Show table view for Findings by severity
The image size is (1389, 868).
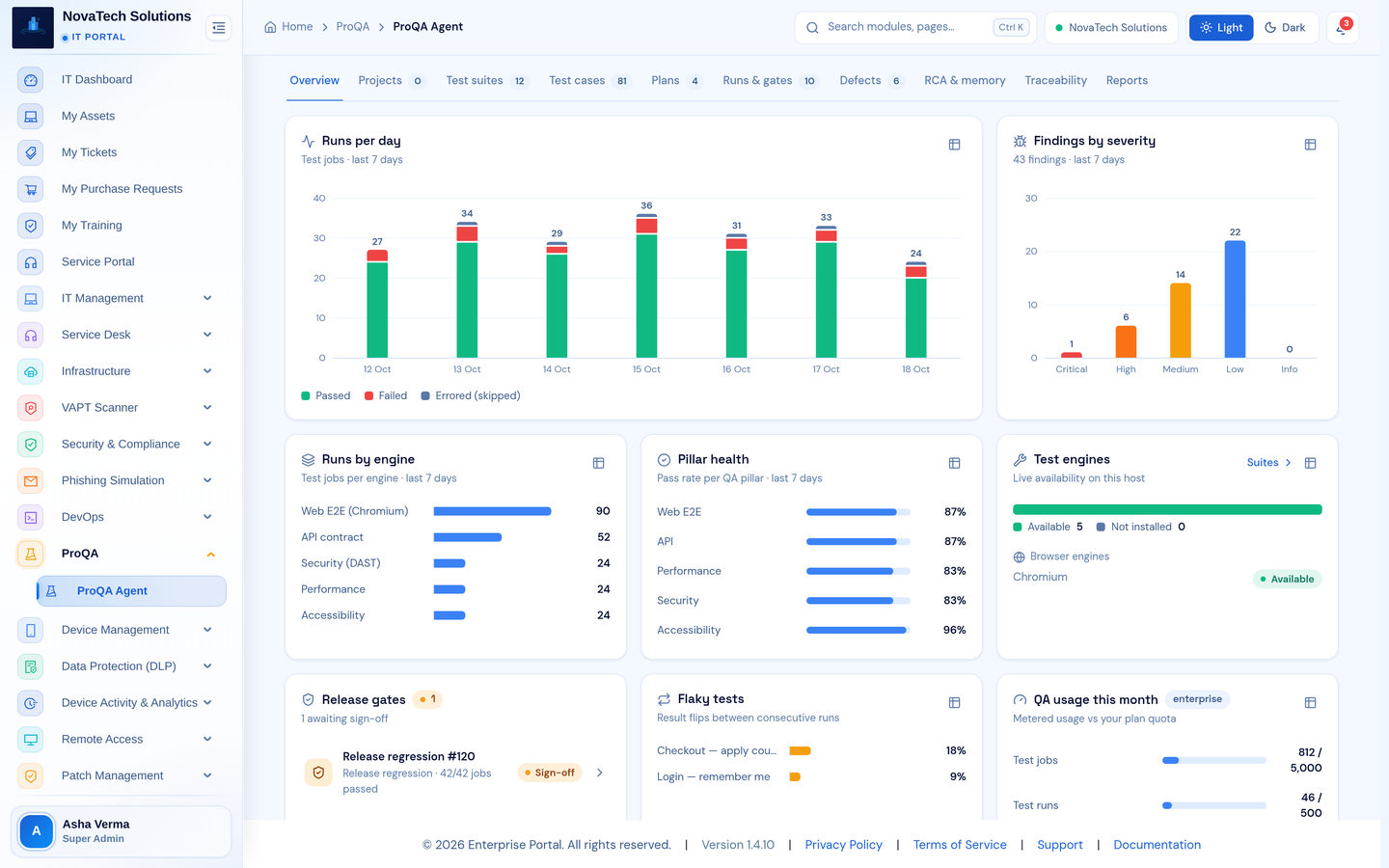[x=1310, y=145]
